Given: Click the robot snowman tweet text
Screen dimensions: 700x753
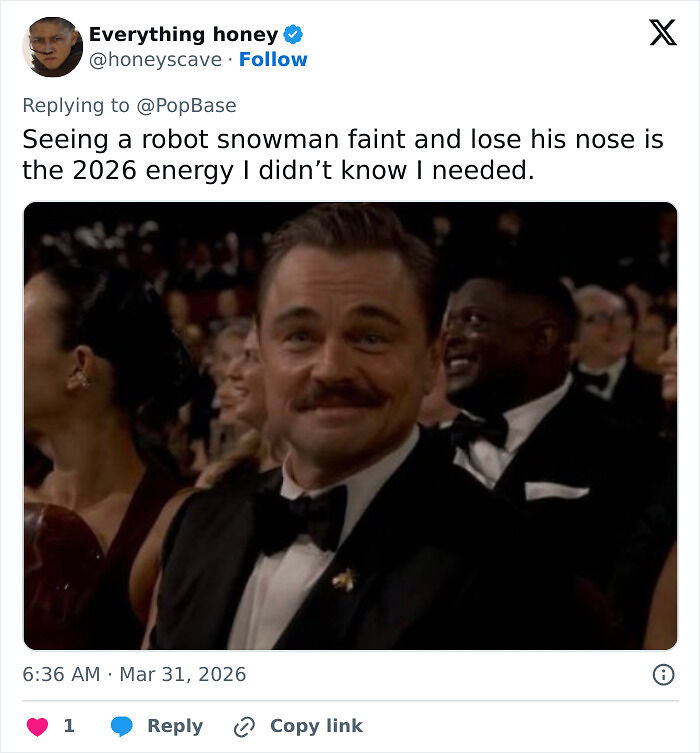Looking at the screenshot, I should (x=342, y=154).
